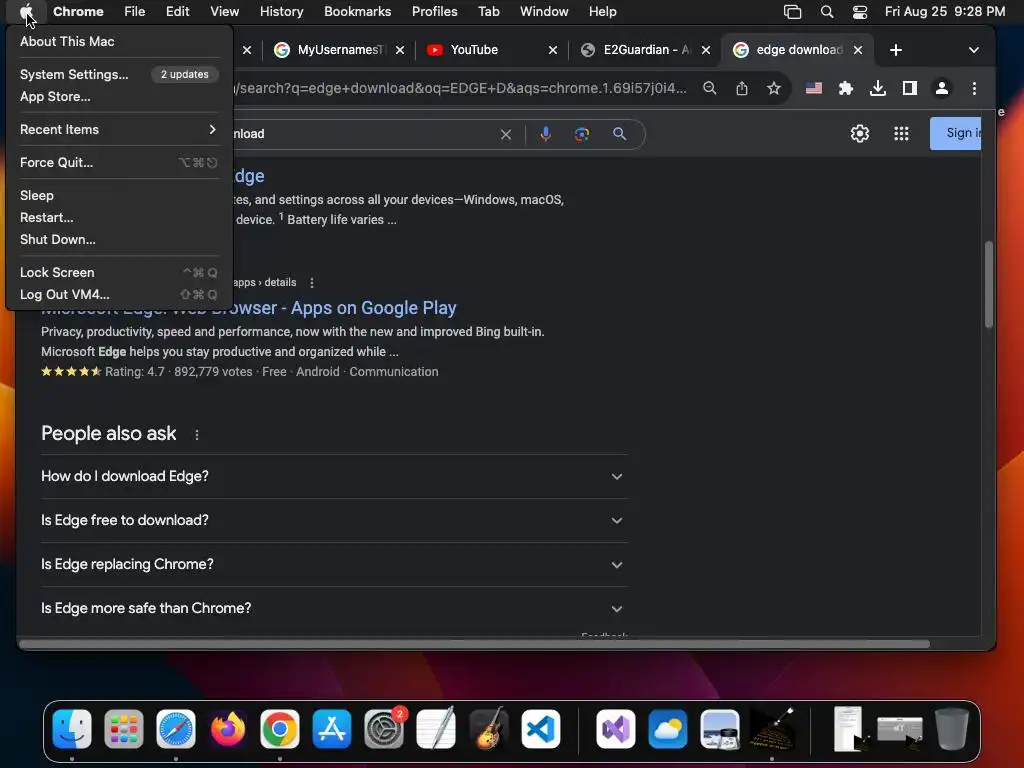This screenshot has width=1024, height=768.
Task: Open People also ask options dots
Action: click(x=197, y=435)
